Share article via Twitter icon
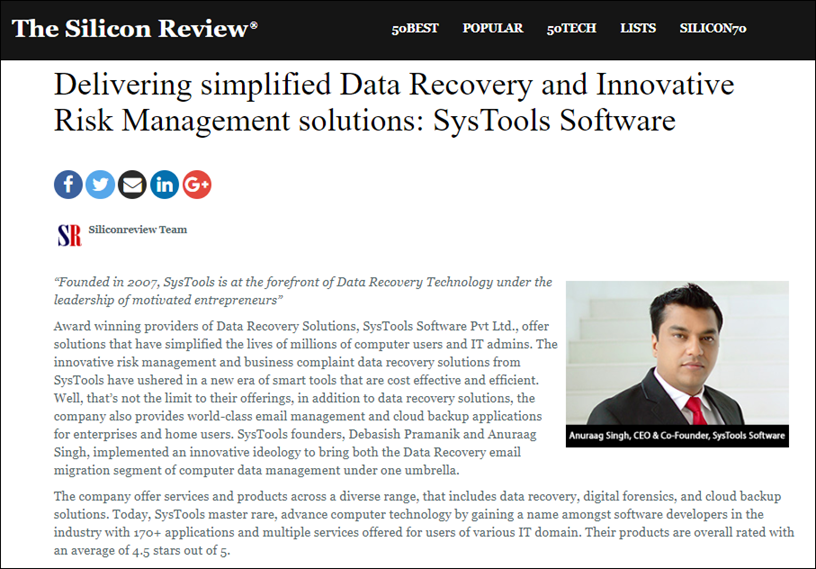This screenshot has width=816, height=569. pos(100,184)
